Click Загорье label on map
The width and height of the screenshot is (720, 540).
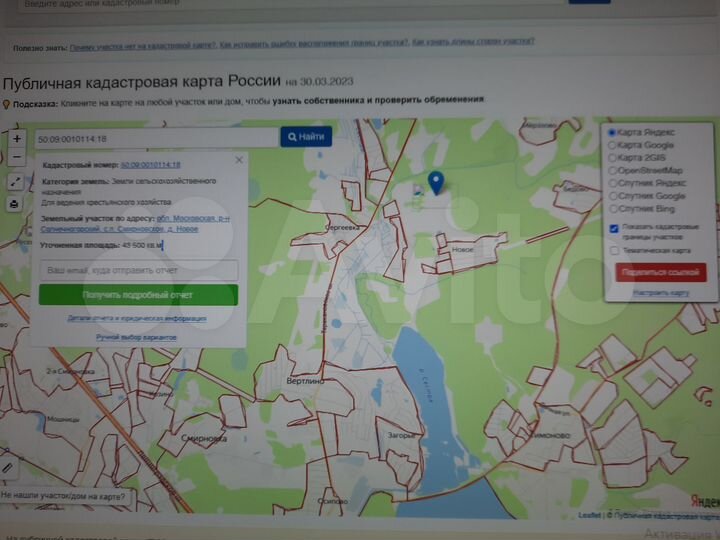(400, 435)
